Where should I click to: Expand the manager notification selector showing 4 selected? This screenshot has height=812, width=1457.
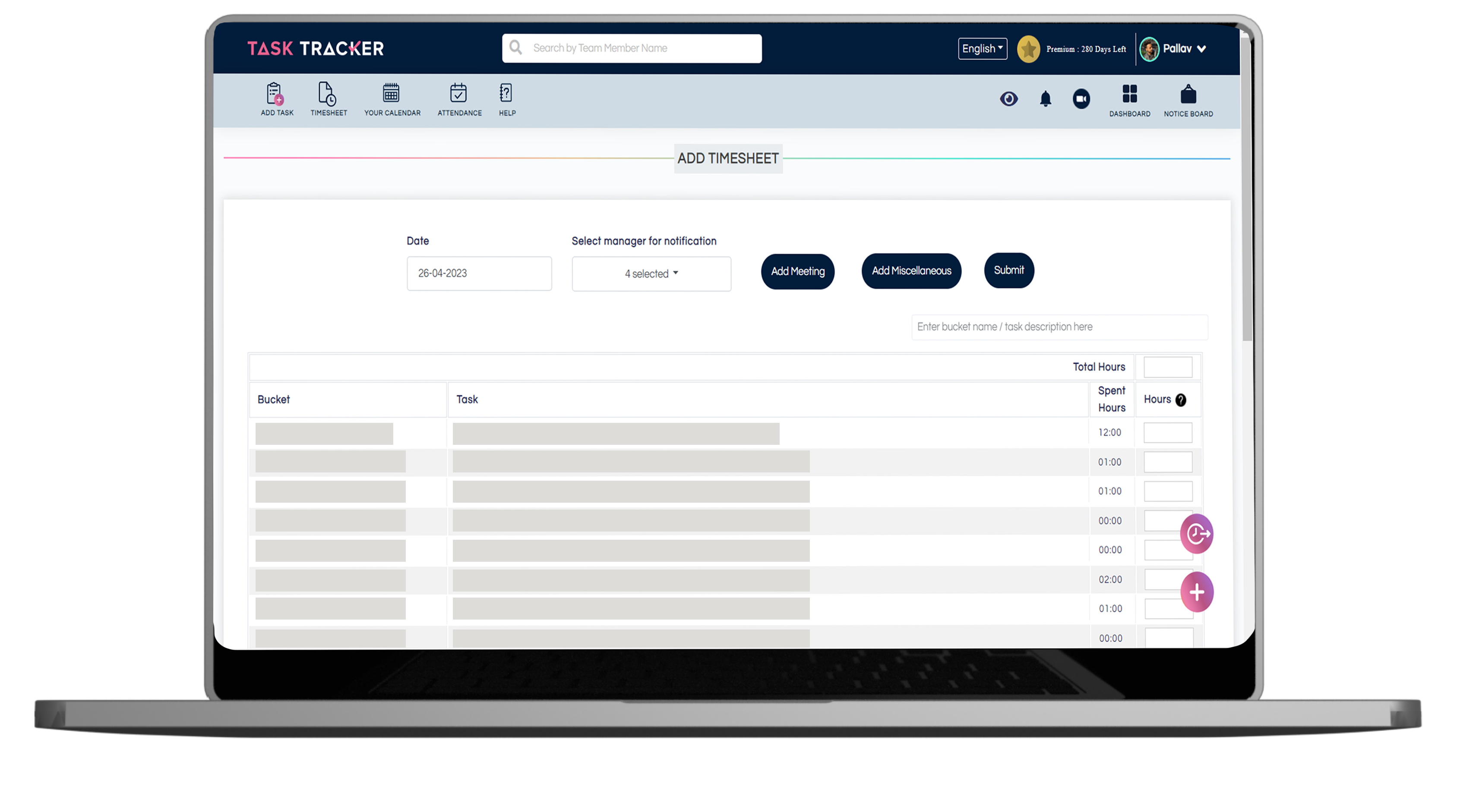click(651, 274)
